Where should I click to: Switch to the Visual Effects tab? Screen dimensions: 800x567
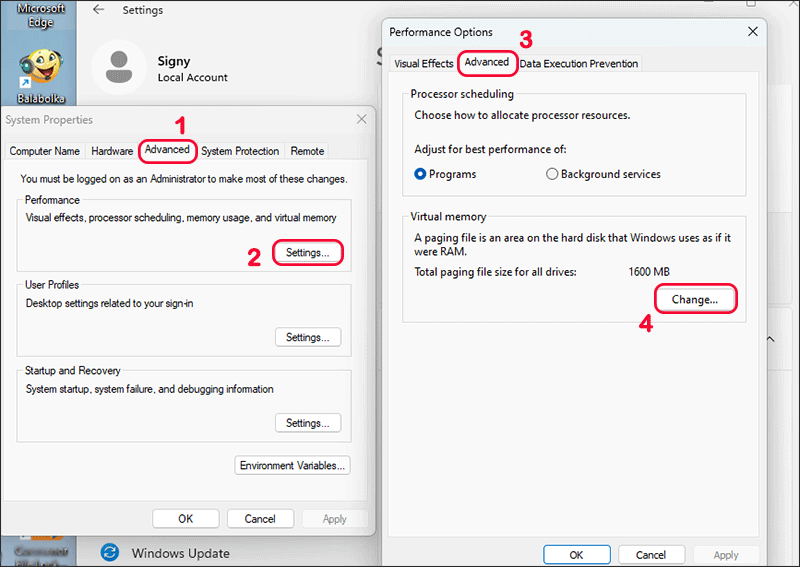(423, 63)
